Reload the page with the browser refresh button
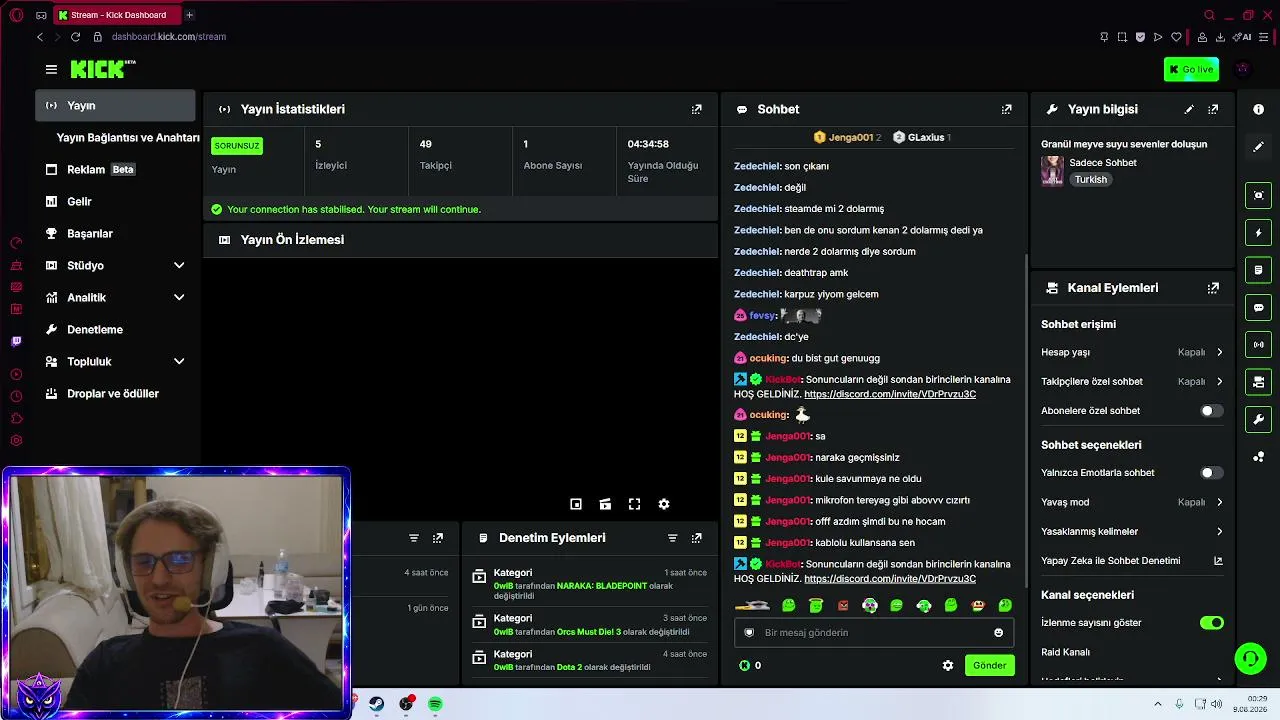Image resolution: width=1280 pixels, height=720 pixels. [75, 37]
